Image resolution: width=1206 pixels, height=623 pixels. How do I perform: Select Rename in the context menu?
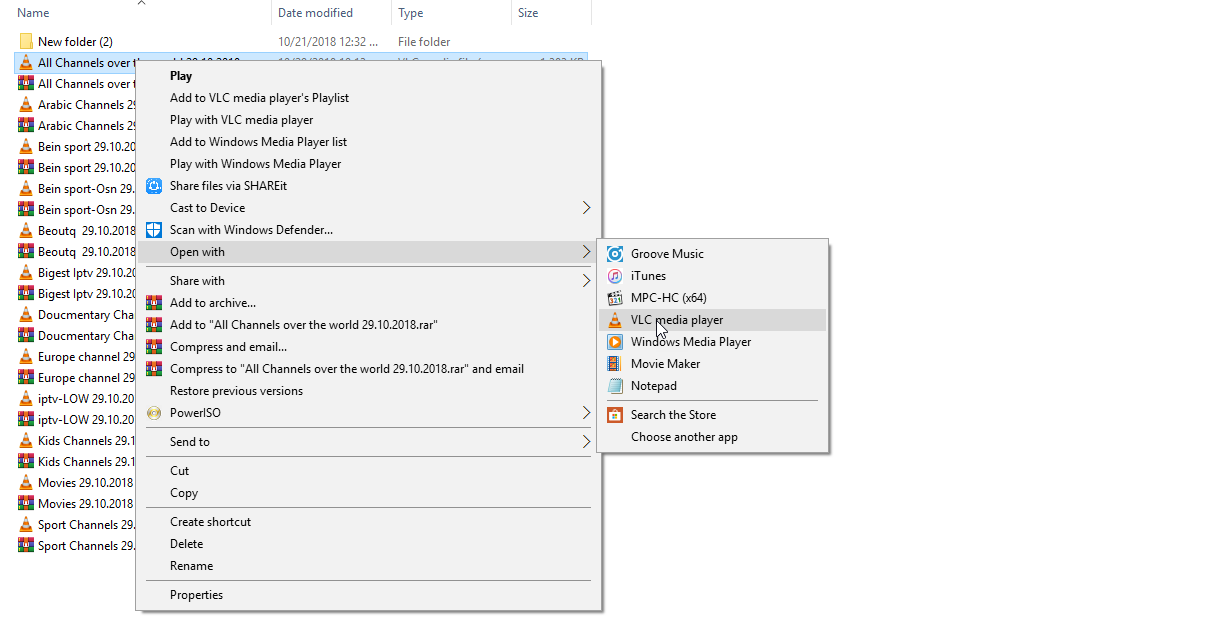tap(191, 566)
